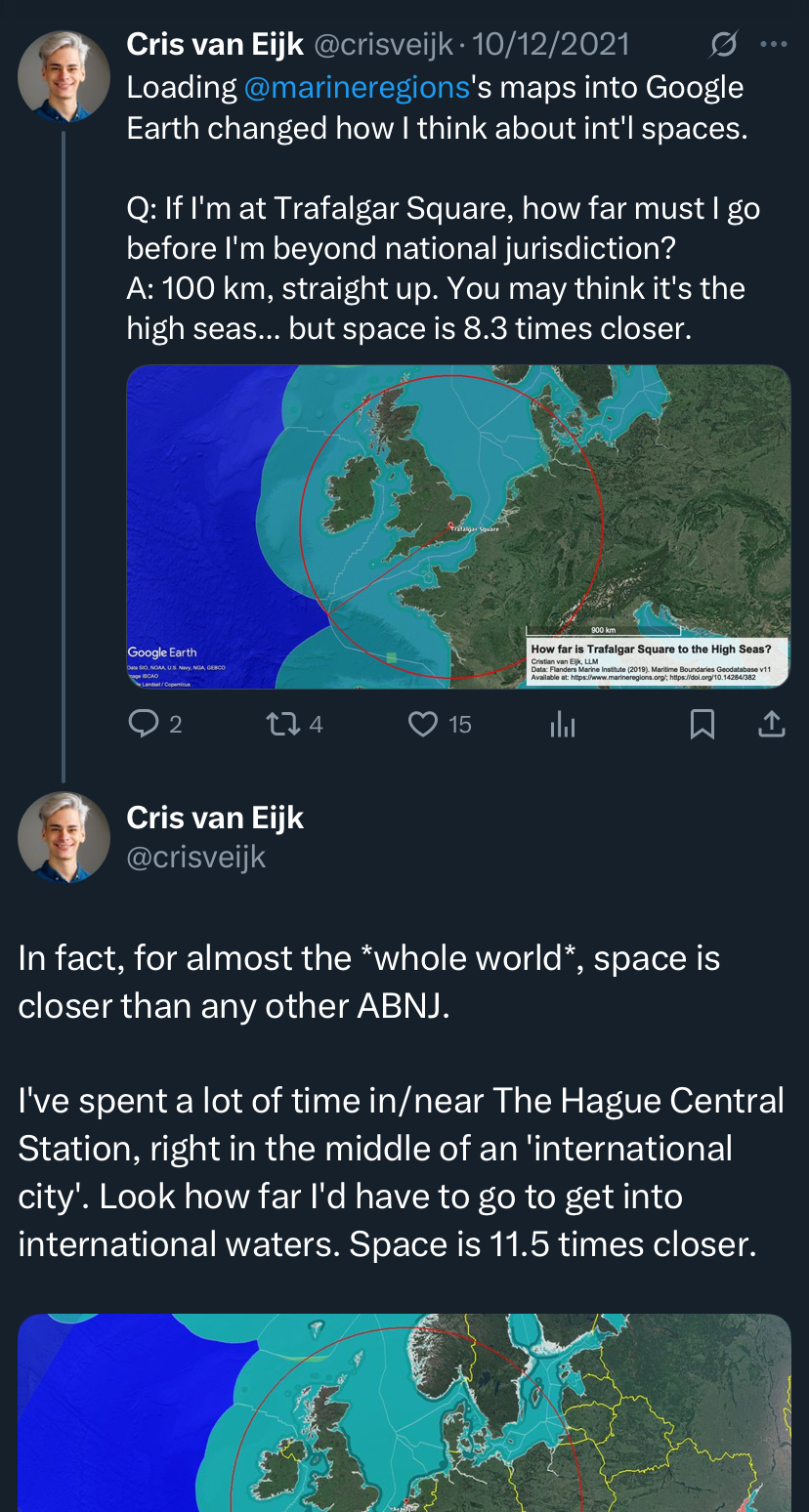Tap the 10/12/2021 tweet date
Viewport: 809px width, 1512px height.
click(551, 45)
